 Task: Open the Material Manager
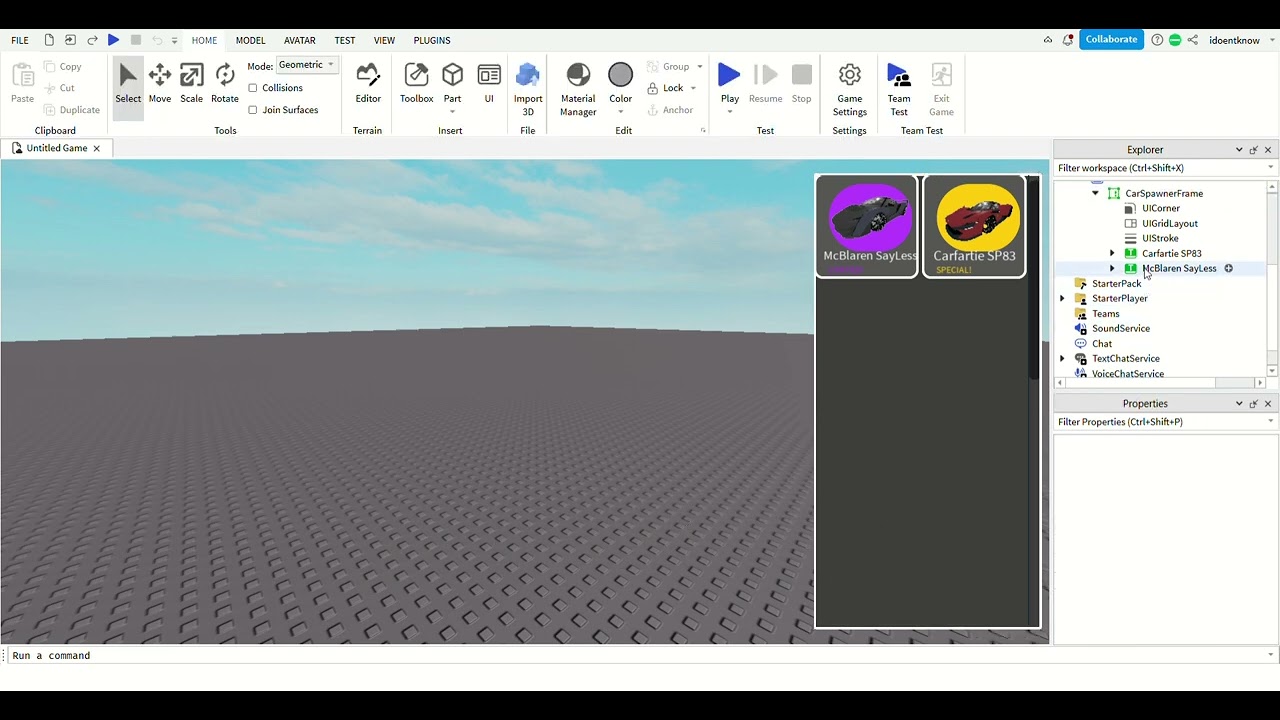tap(578, 88)
